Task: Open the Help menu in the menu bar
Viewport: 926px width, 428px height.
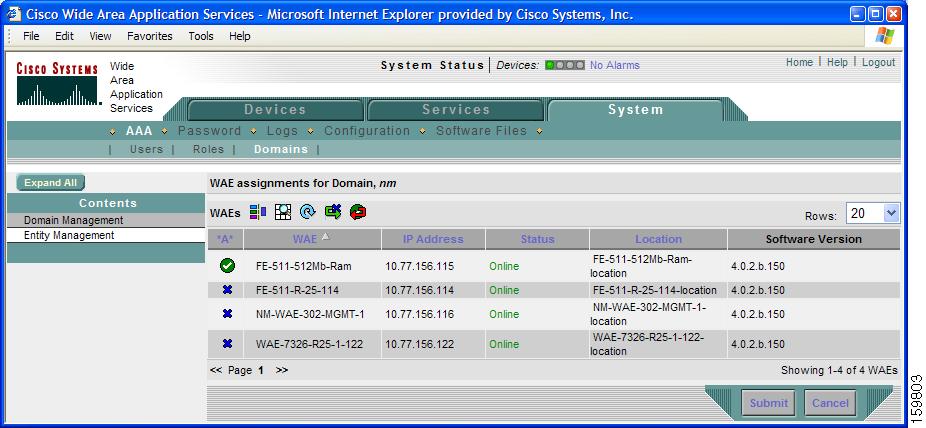Action: pos(240,36)
